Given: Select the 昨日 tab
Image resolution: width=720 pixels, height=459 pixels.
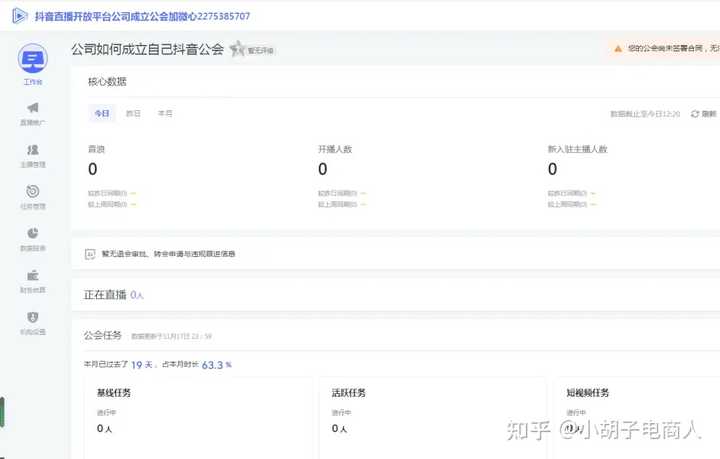Looking at the screenshot, I should tap(133, 113).
